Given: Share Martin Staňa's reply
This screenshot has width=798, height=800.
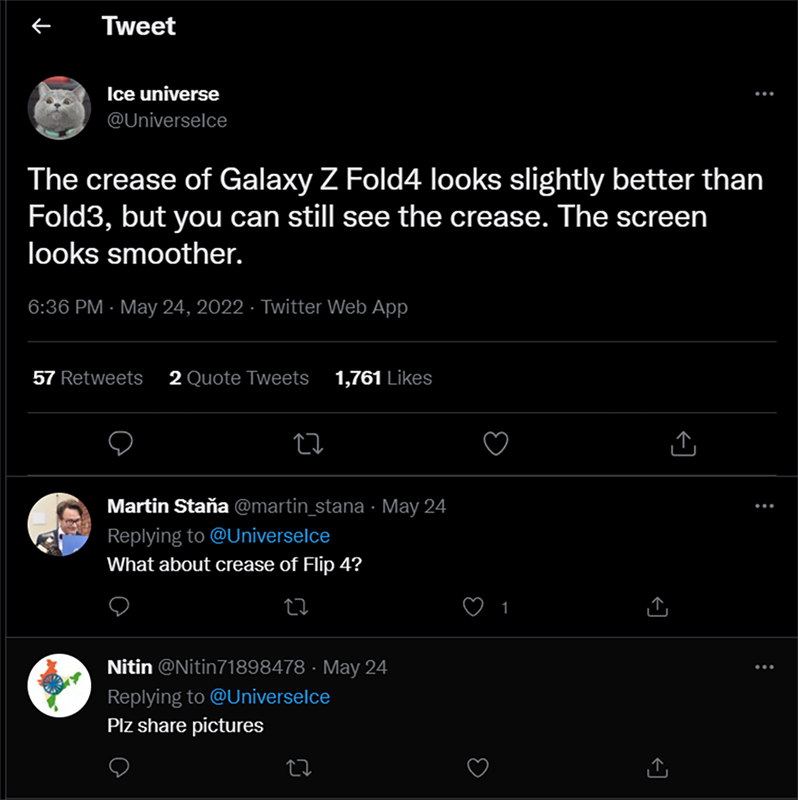Looking at the screenshot, I should (657, 607).
